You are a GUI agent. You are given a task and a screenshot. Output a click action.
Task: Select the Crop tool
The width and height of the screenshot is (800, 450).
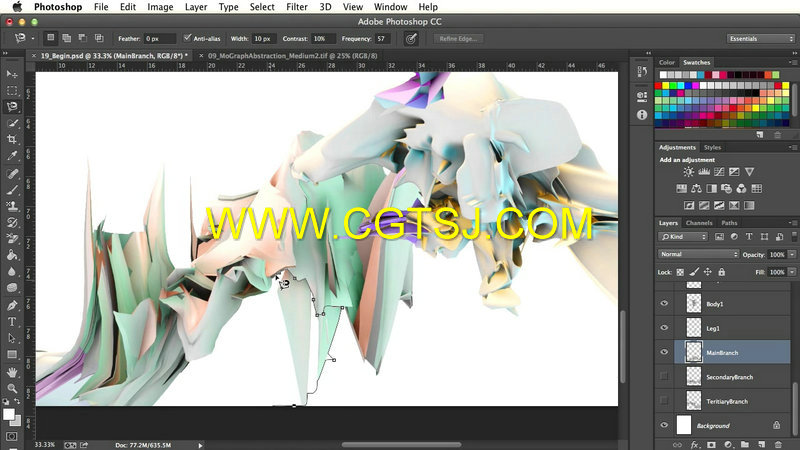(12, 139)
